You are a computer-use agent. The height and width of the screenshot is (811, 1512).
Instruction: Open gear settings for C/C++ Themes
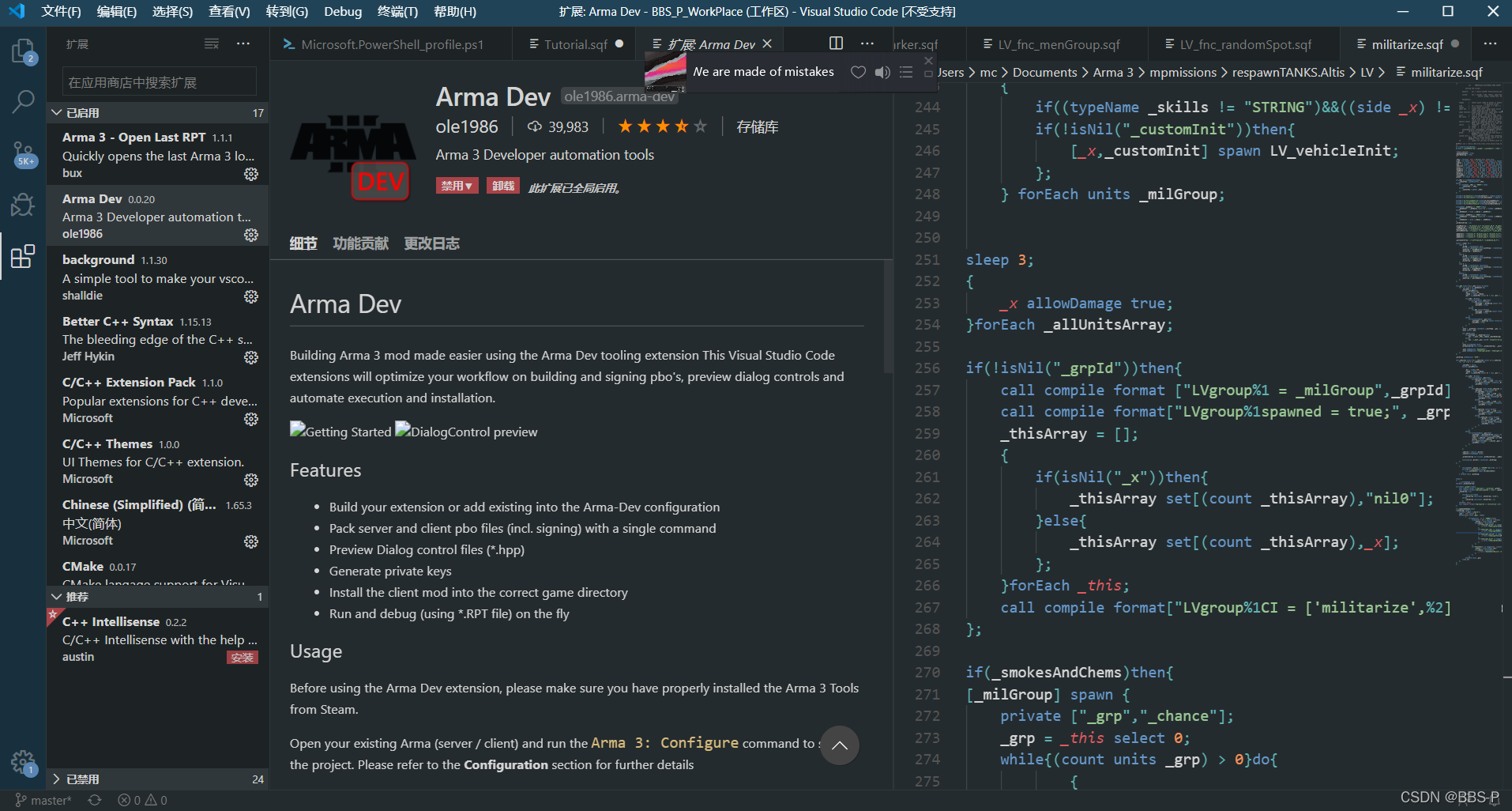point(251,480)
